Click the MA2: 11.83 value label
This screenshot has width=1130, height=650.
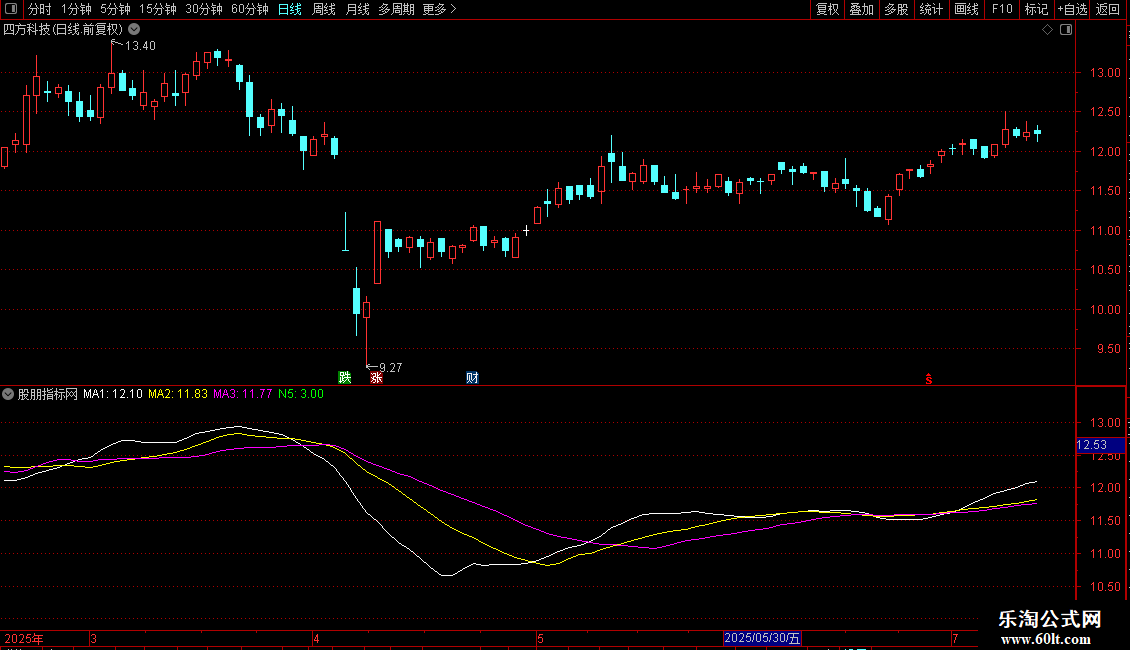click(177, 394)
